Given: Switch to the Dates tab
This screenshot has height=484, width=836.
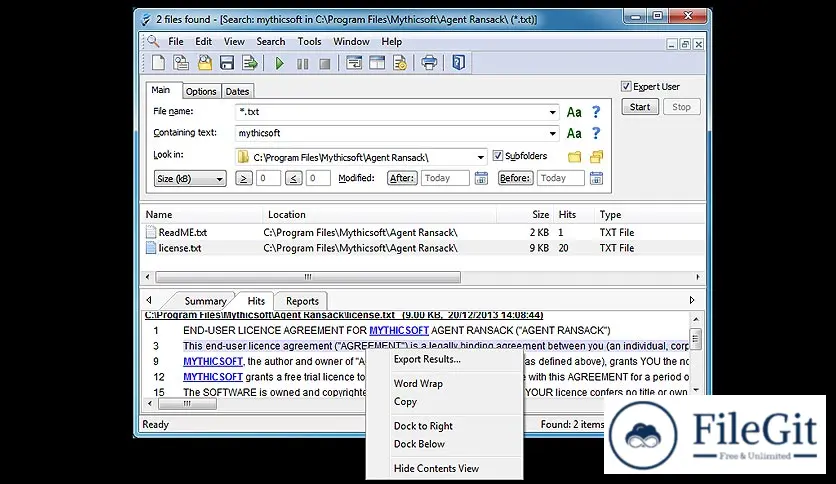Looking at the screenshot, I should (237, 91).
